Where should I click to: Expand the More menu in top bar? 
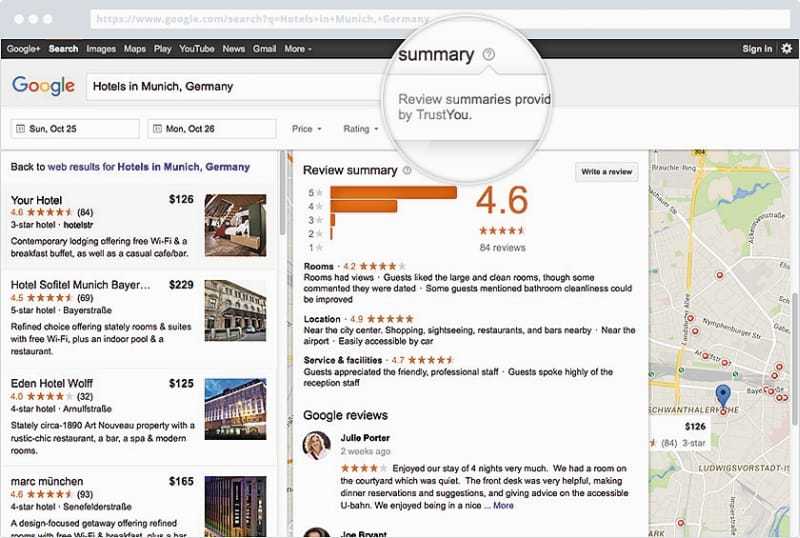click(x=297, y=49)
